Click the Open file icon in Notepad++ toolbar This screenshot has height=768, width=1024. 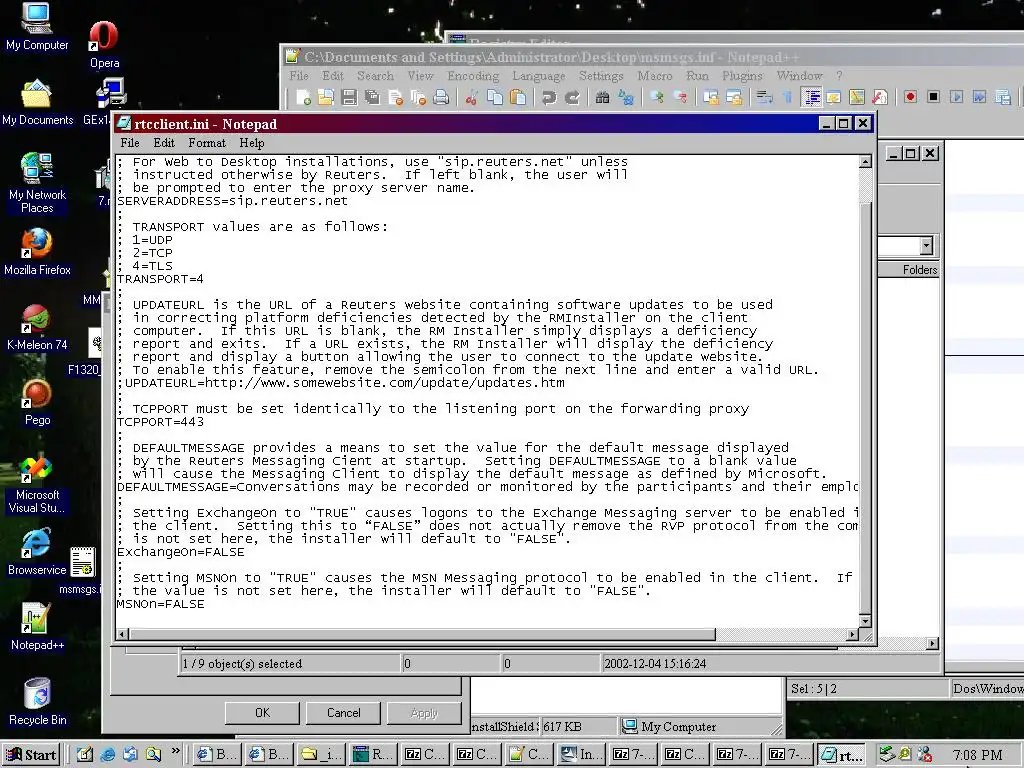326,98
